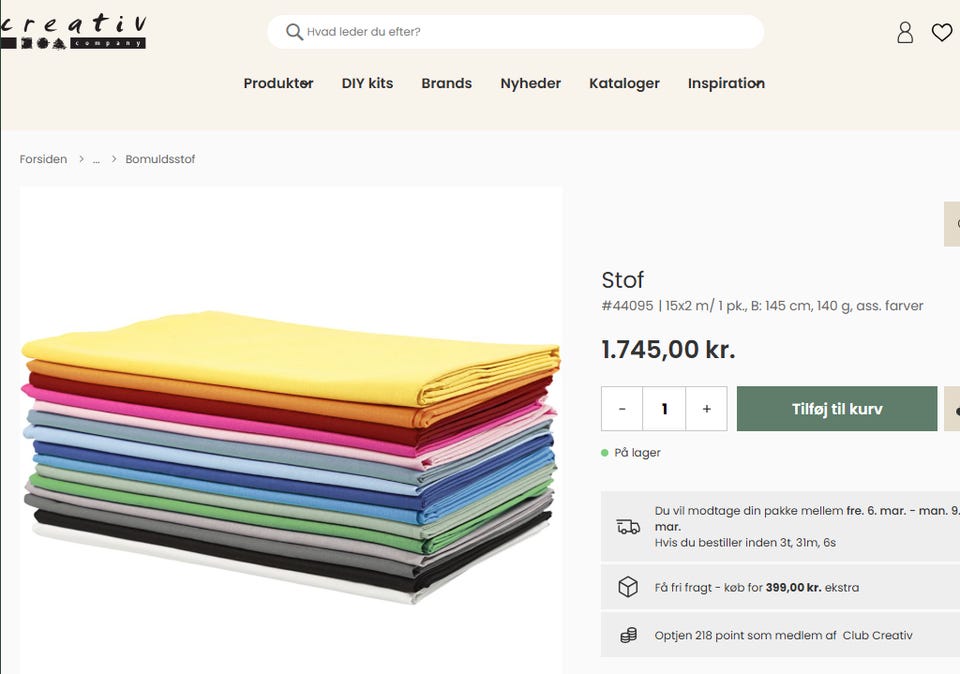The image size is (960, 674).
Task: Expand the collapsed breadcrumb ellipsis
Action: pos(97,159)
